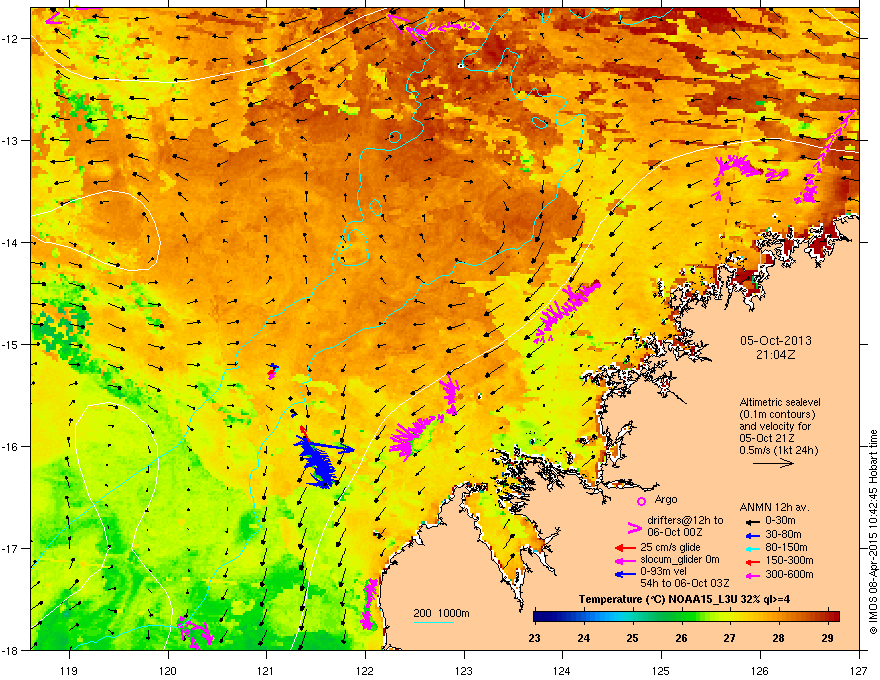Click the longitude axis label 124
Screen dimensions: 880x680
click(562, 670)
